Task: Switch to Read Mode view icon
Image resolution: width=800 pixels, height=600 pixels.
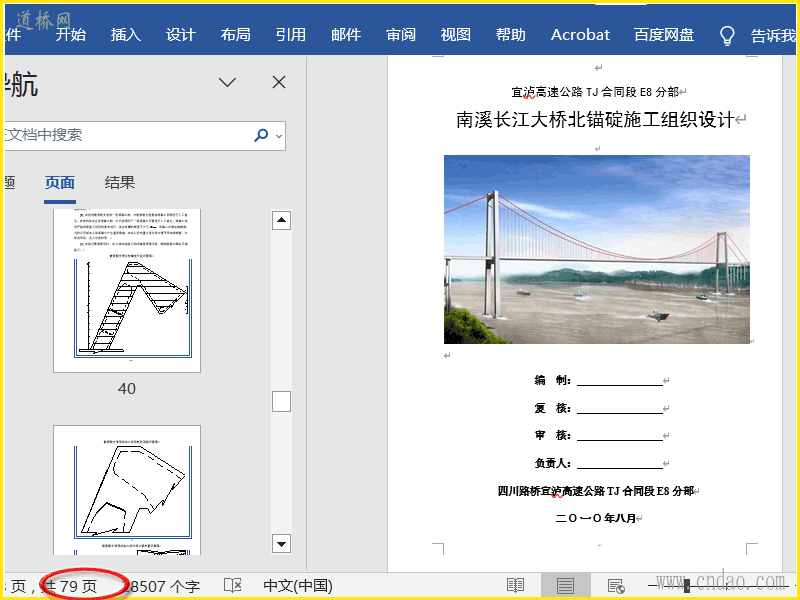Action: [515, 586]
